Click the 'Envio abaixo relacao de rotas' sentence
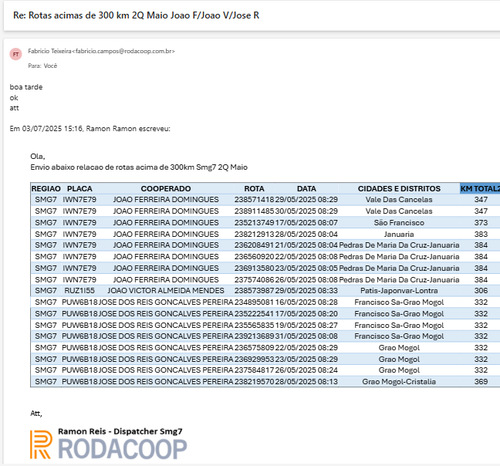 click(139, 167)
